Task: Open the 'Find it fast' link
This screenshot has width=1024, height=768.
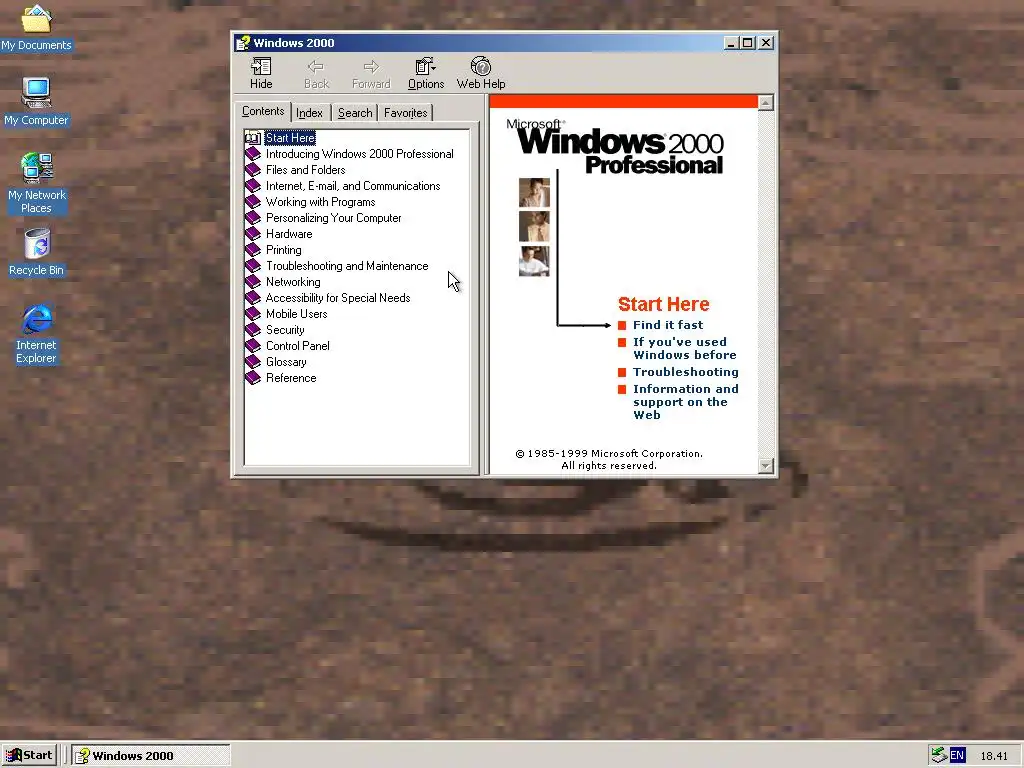Action: coord(667,325)
